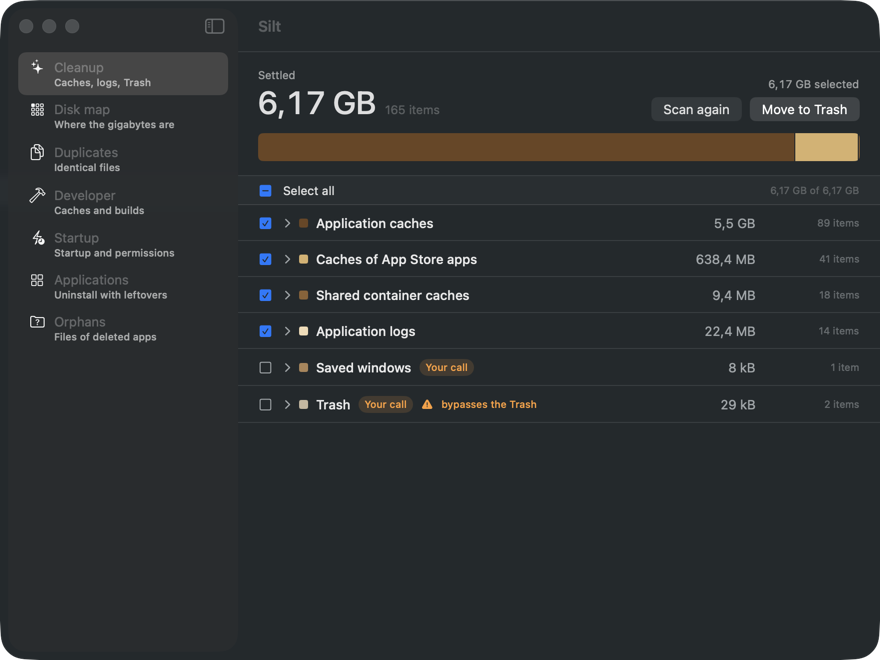Switch to Developer caches and builds
Image resolution: width=880 pixels, height=660 pixels.
coord(123,202)
